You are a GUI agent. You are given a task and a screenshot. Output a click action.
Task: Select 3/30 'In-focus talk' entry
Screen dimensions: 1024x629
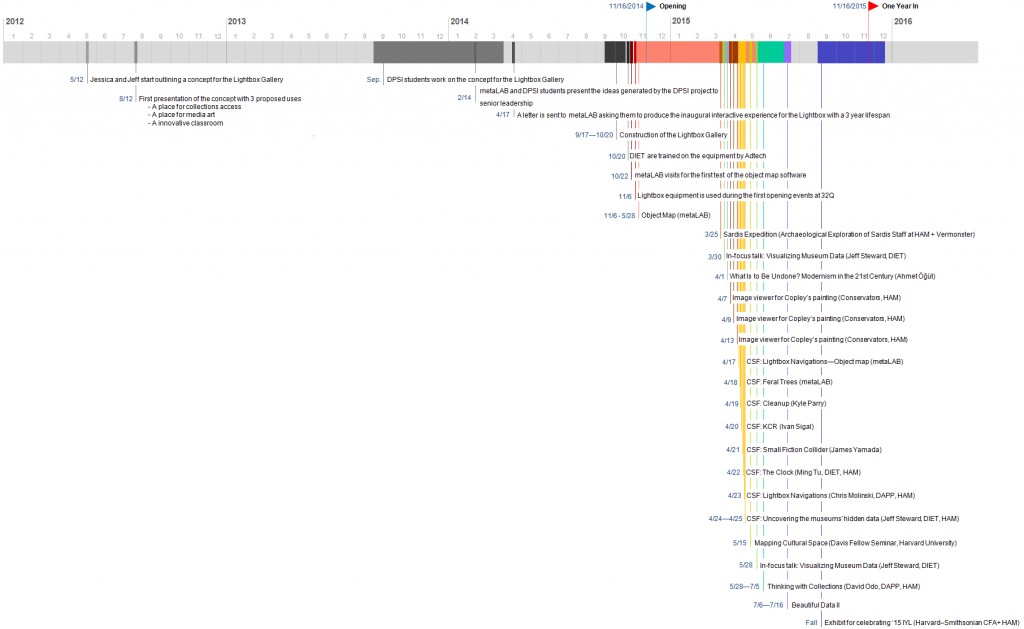[816, 257]
